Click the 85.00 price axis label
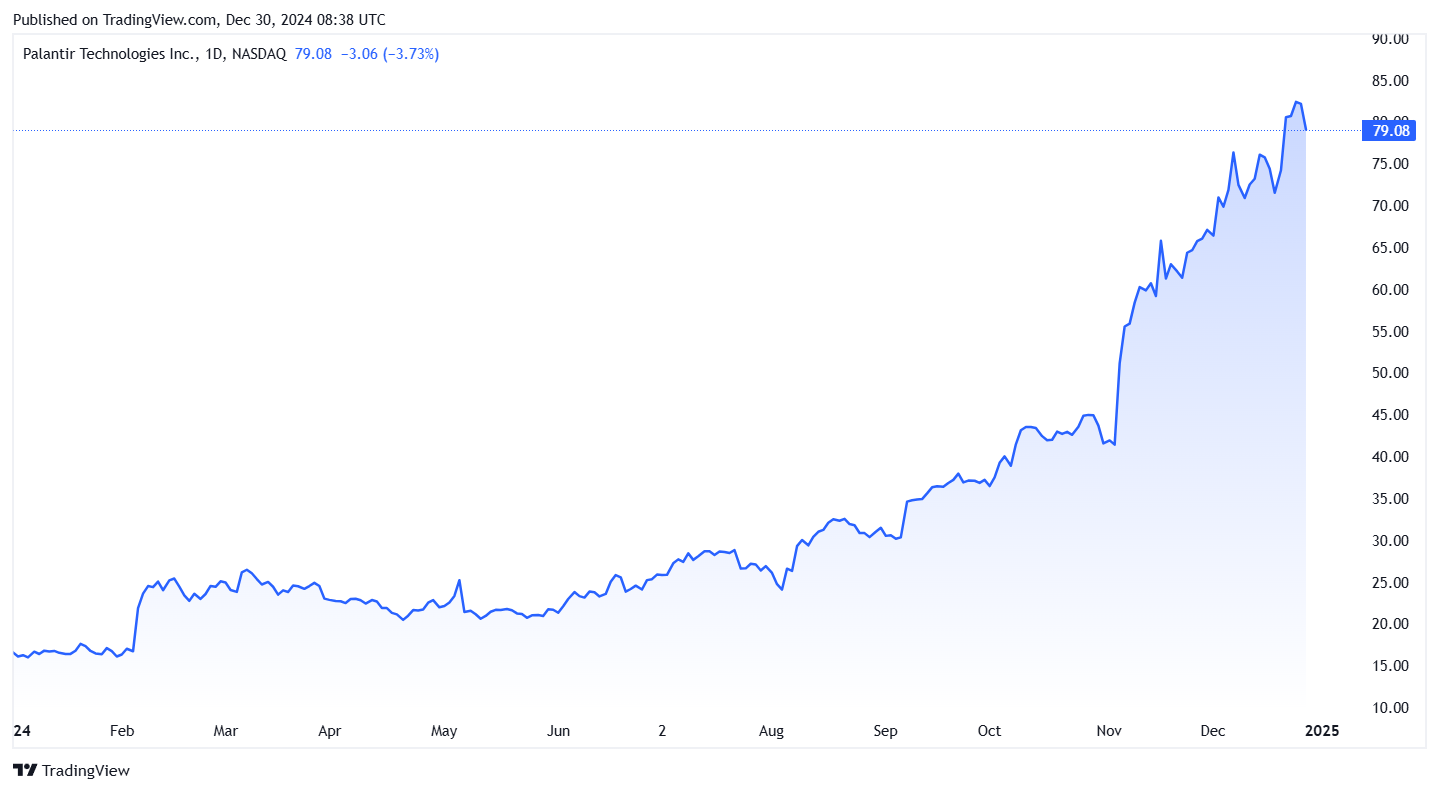This screenshot has width=1439, height=792. tap(1389, 81)
